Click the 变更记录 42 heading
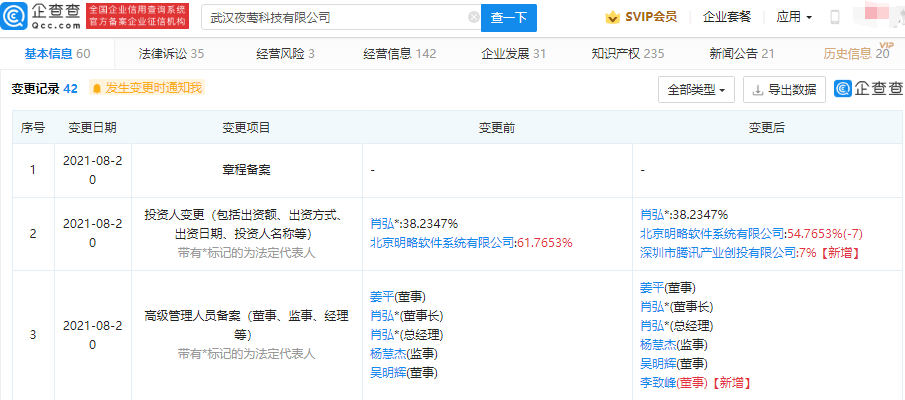The image size is (905, 400). click(x=44, y=89)
